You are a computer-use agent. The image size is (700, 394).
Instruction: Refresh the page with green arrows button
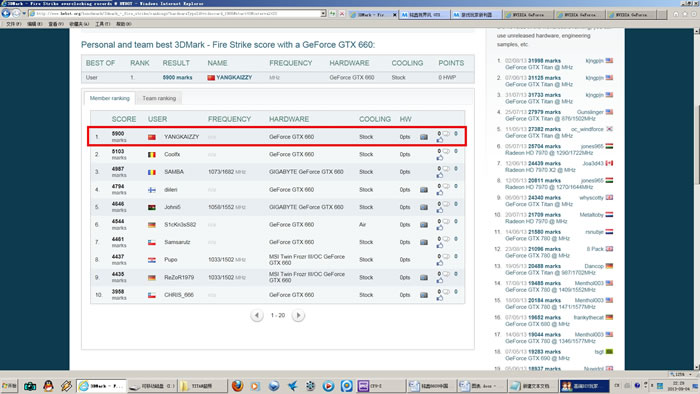tap(333, 14)
